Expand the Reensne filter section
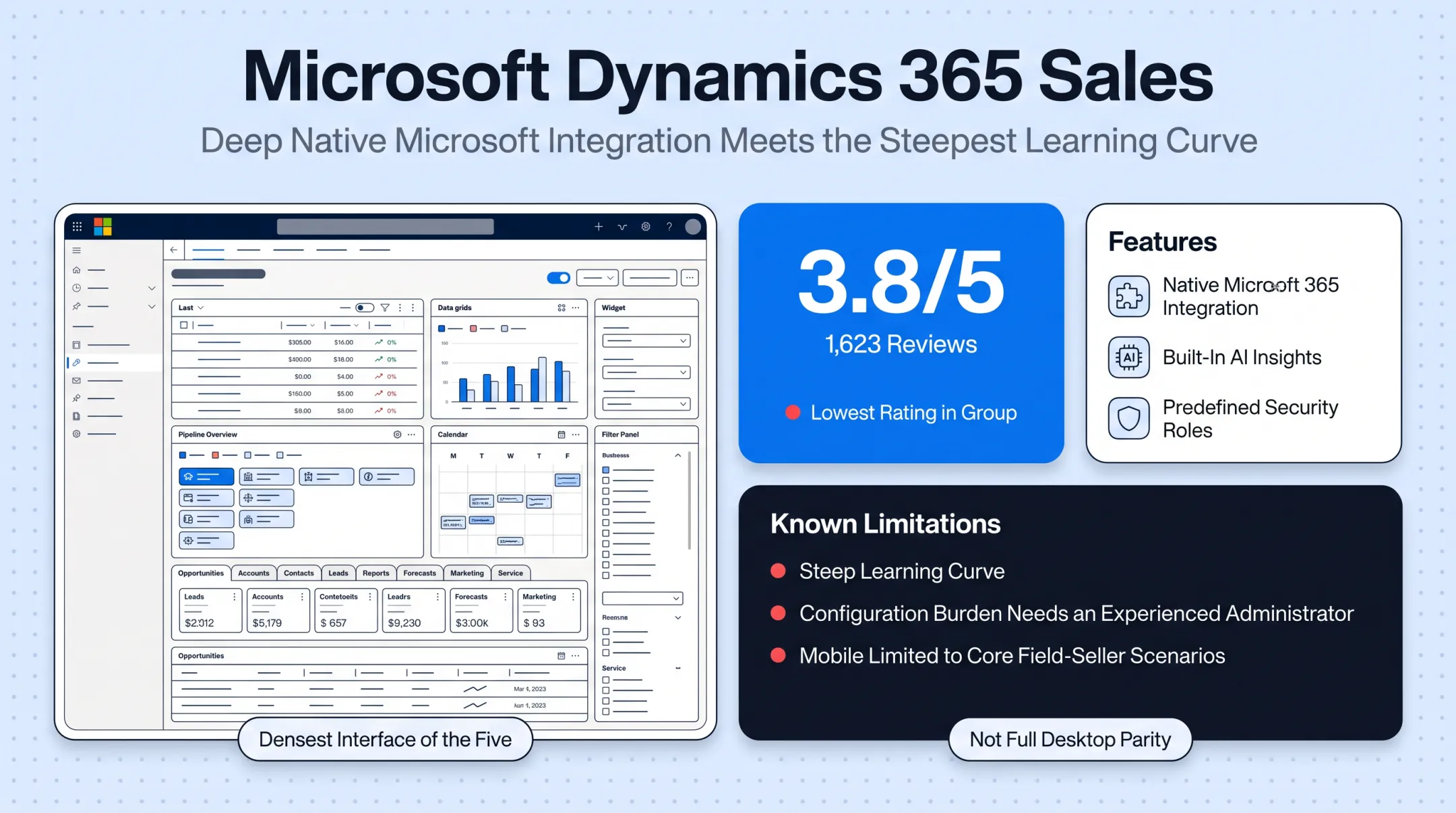Image resolution: width=1456 pixels, height=813 pixels. click(x=678, y=618)
